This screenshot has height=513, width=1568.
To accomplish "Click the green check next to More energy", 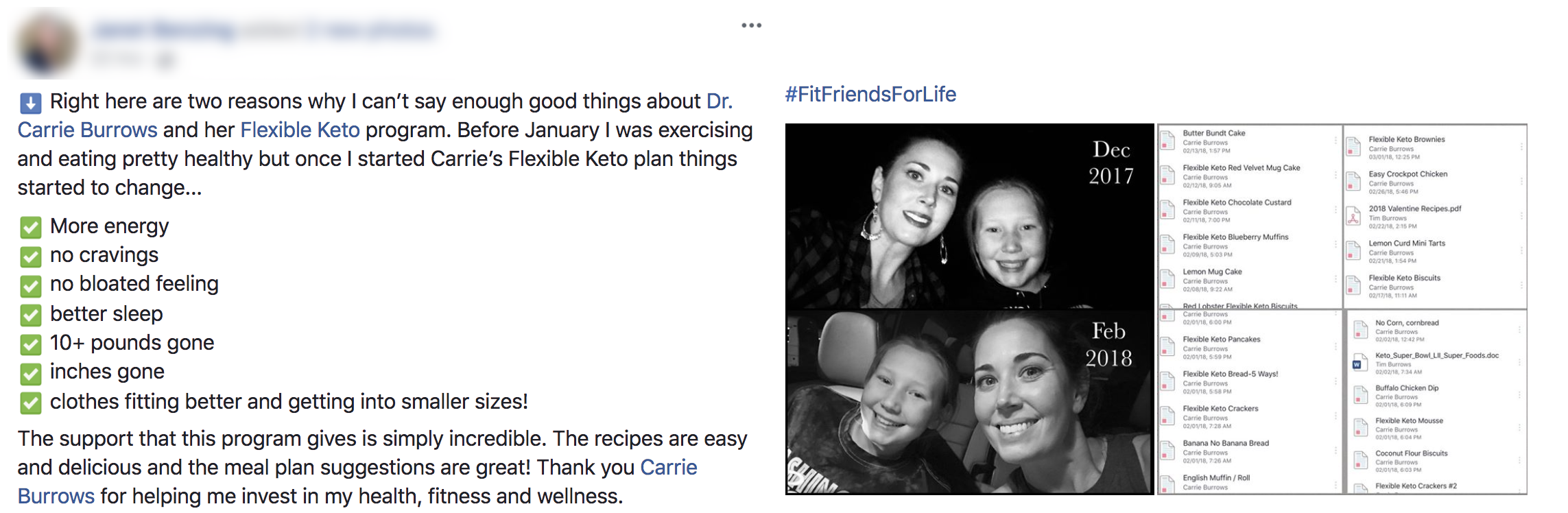I will pos(30,228).
